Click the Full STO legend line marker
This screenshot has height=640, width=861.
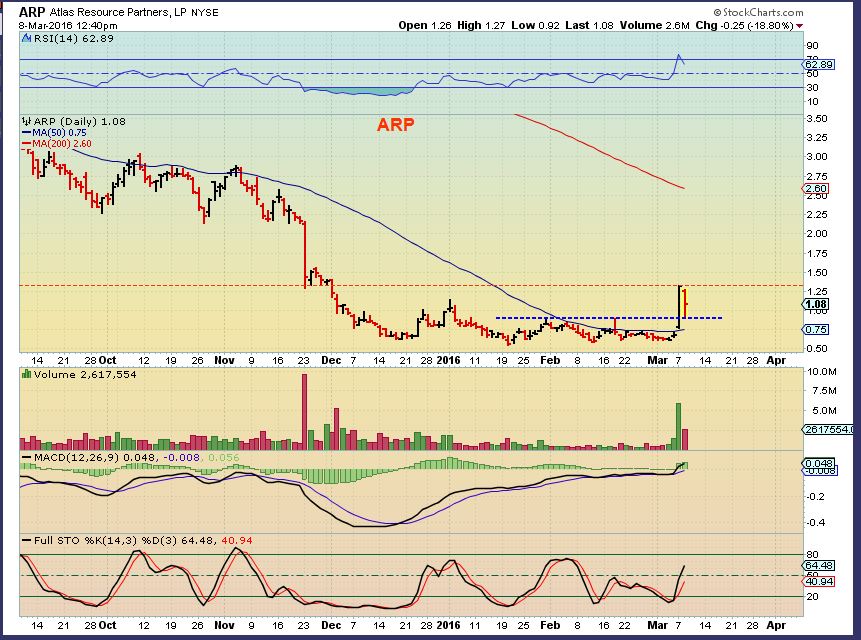[26, 541]
